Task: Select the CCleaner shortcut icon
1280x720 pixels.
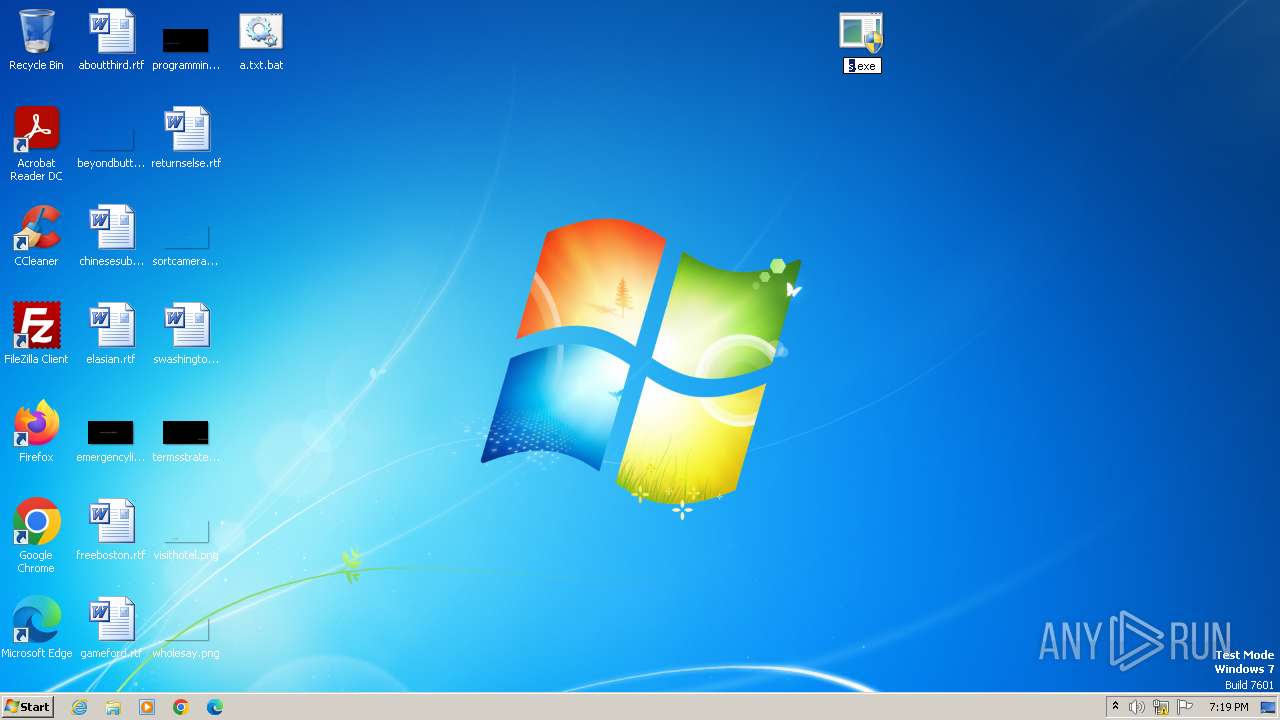Action: pyautogui.click(x=36, y=228)
